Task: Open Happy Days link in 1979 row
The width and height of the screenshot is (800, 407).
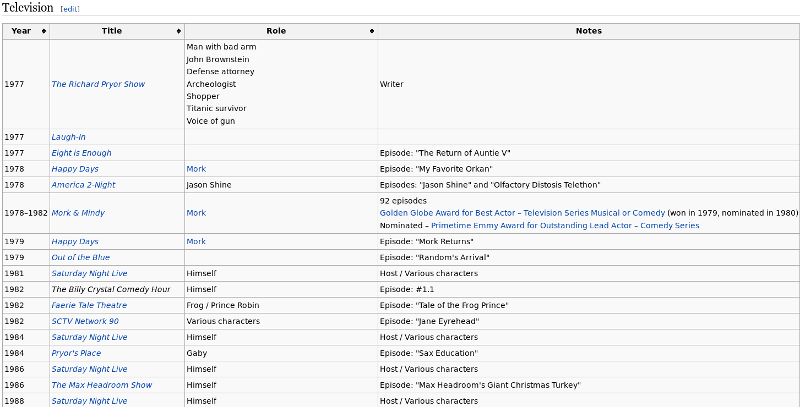Action: pyautogui.click(x=75, y=241)
